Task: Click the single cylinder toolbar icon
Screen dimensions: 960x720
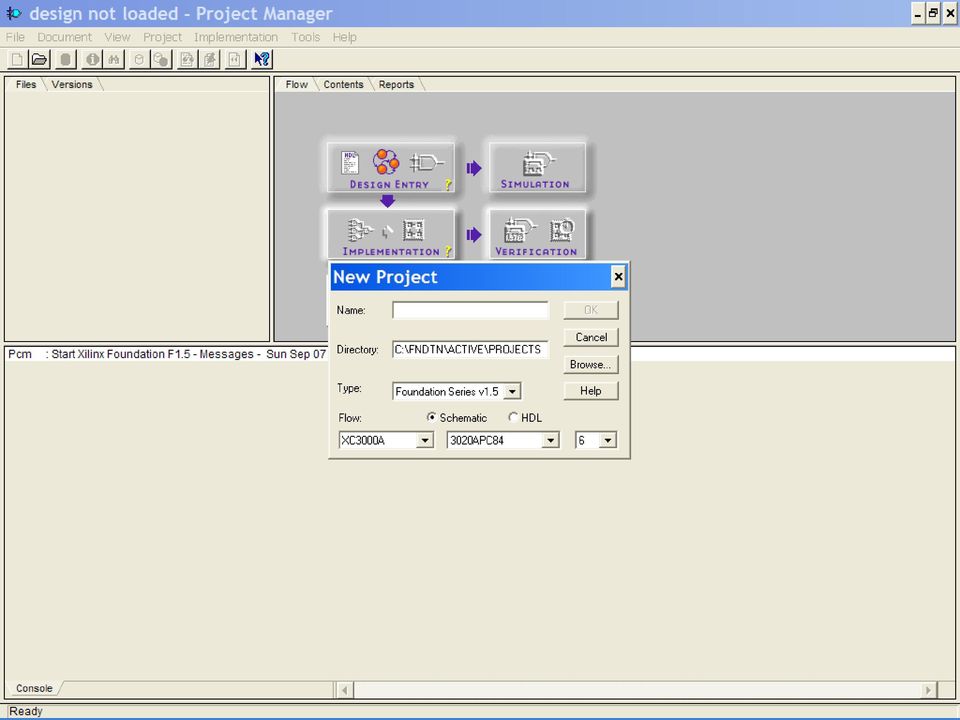Action: [x=139, y=59]
